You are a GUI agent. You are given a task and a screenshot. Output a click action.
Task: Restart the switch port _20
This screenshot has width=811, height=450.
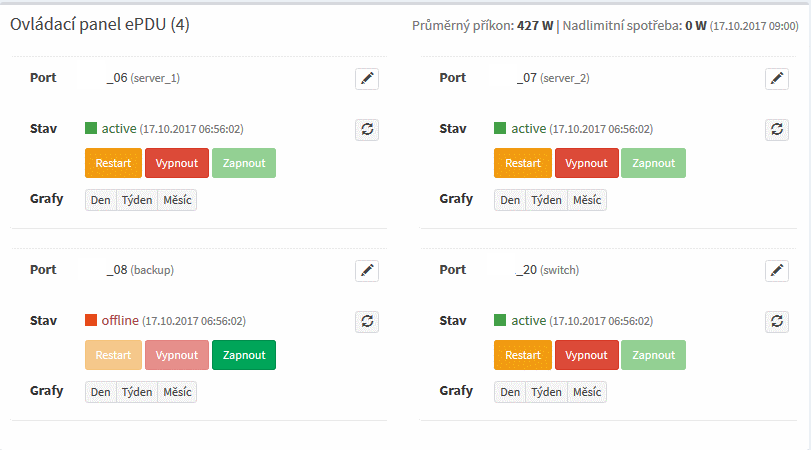pos(523,355)
